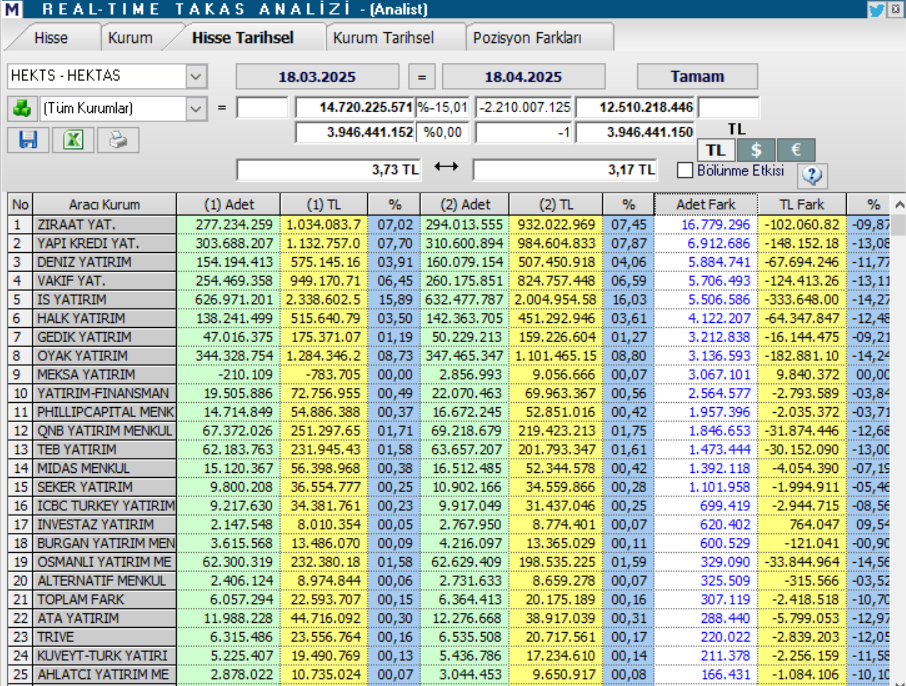Sort by Adet Fark column header
Image resolution: width=906 pixels, height=686 pixels.
[706, 205]
